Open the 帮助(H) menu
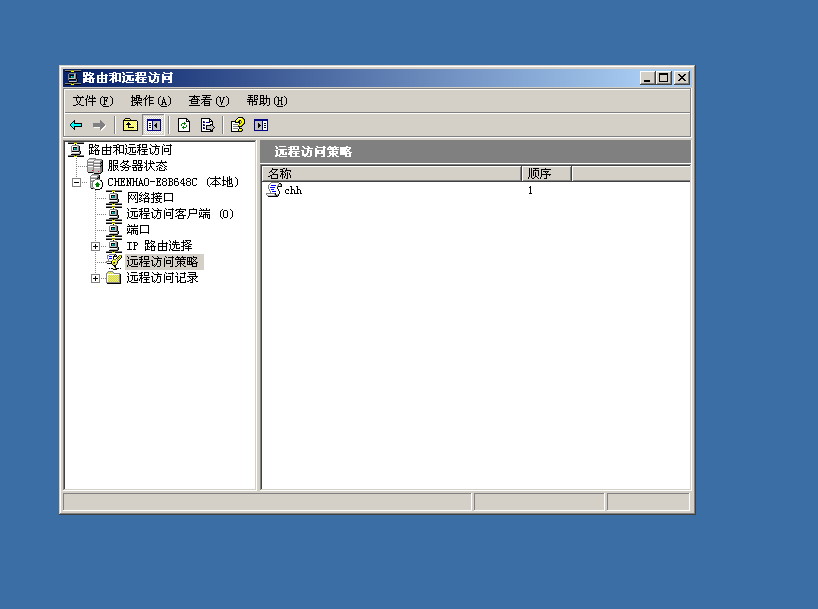 pyautogui.click(x=267, y=101)
